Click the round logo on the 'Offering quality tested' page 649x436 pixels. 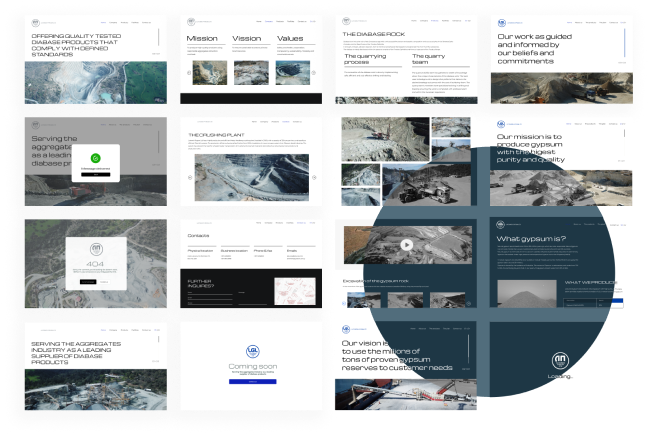[36, 23]
